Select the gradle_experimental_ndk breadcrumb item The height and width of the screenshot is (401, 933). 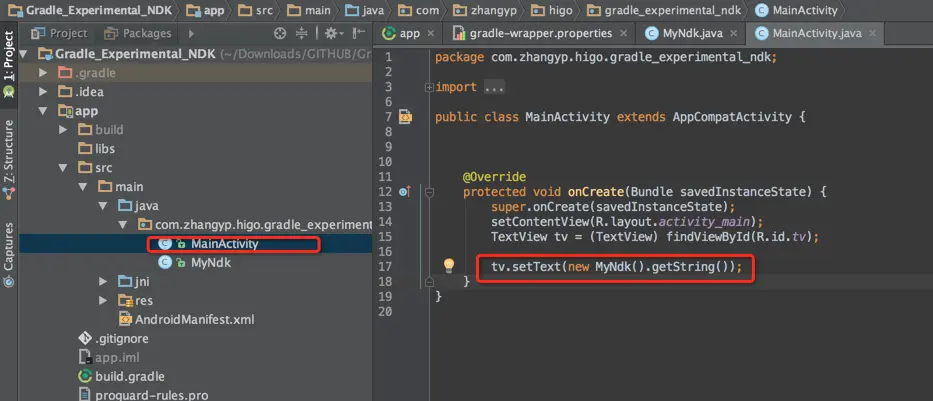point(664,10)
